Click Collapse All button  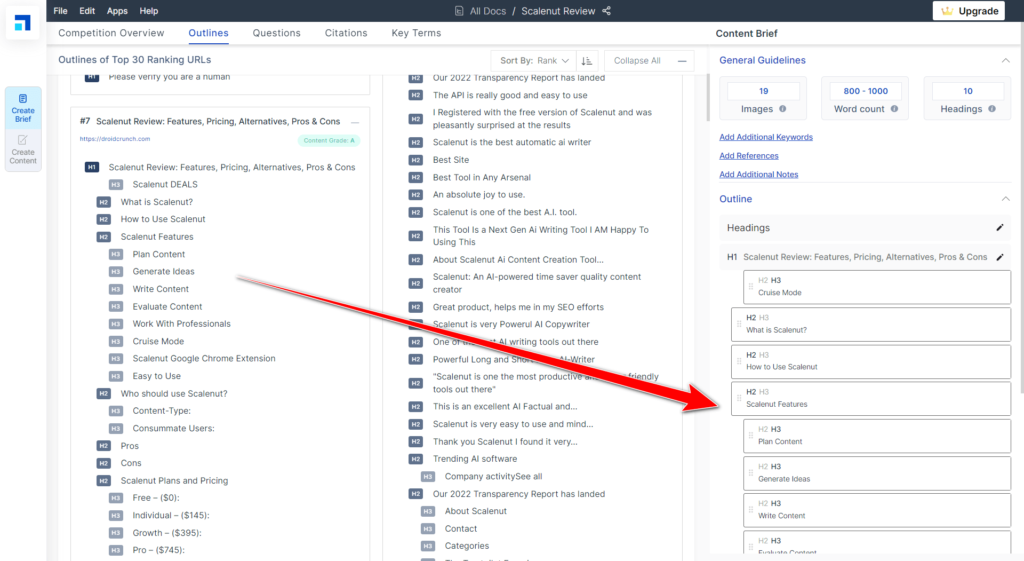pos(649,61)
